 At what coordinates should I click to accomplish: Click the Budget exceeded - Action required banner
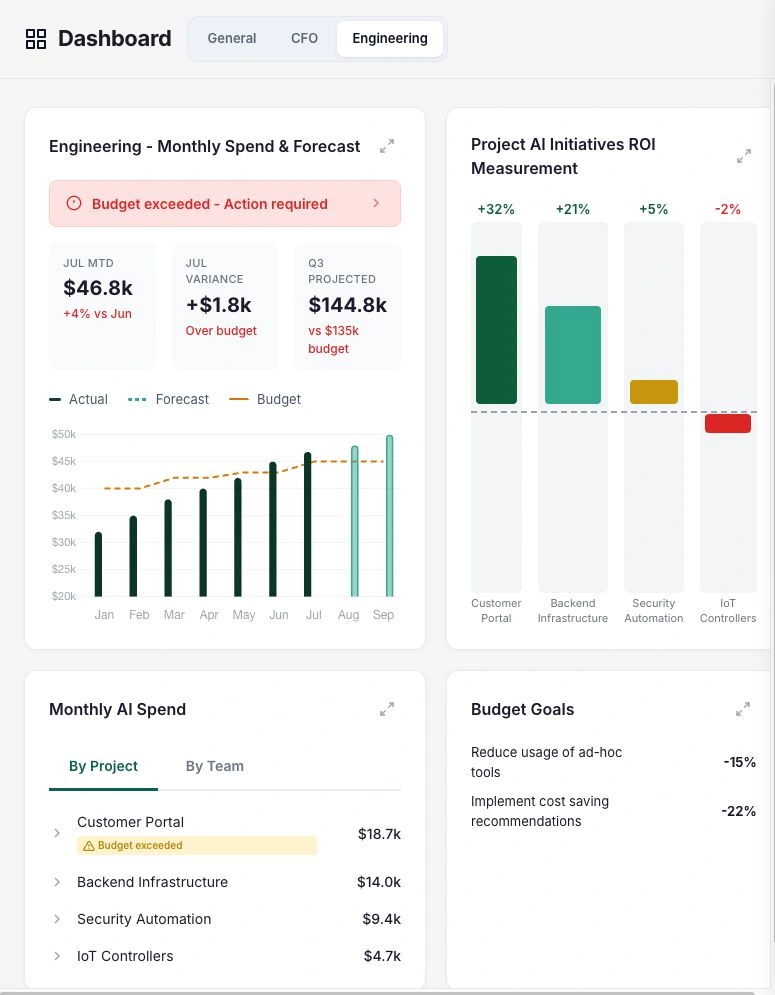[x=225, y=204]
